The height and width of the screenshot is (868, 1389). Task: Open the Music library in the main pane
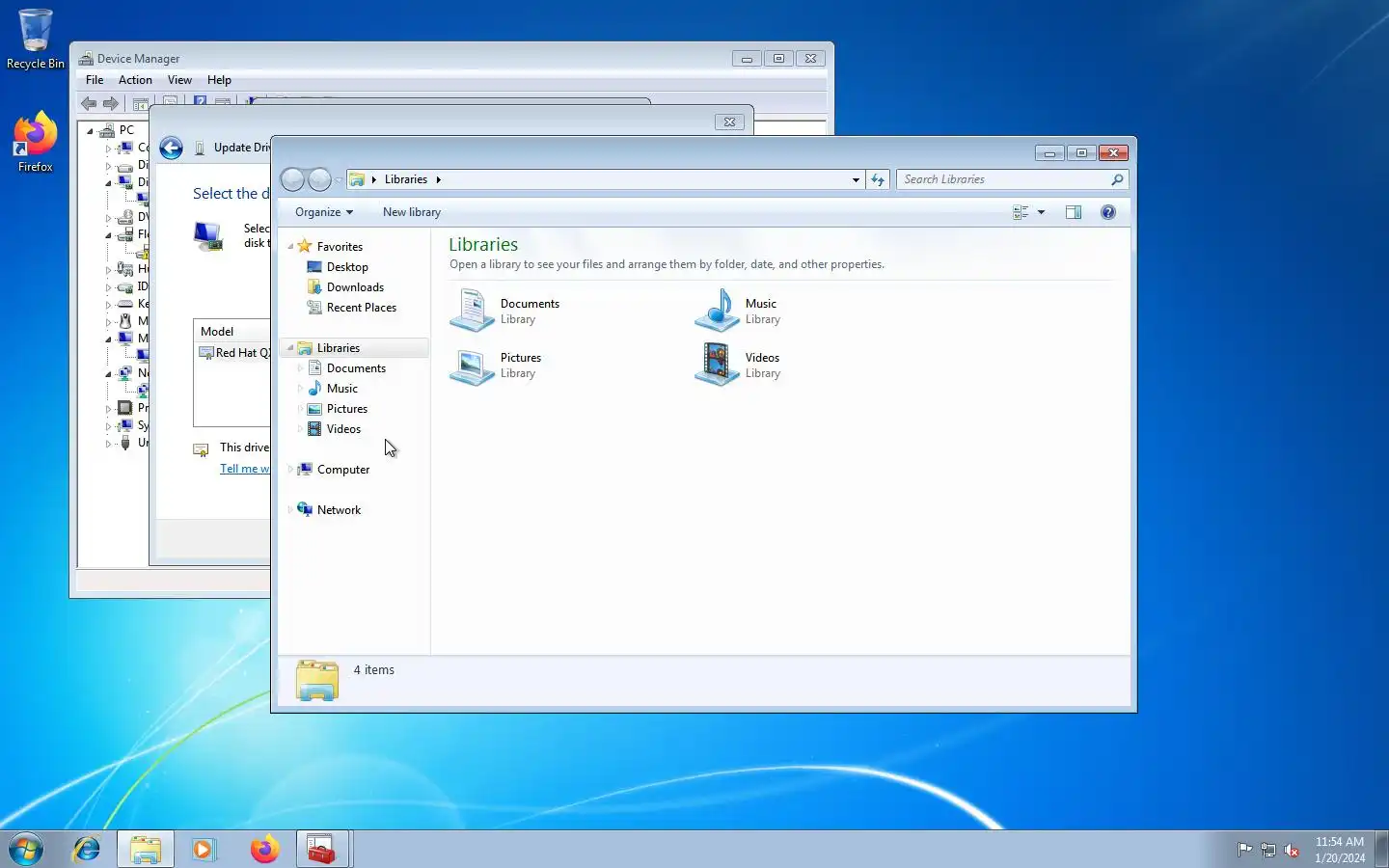(740, 311)
